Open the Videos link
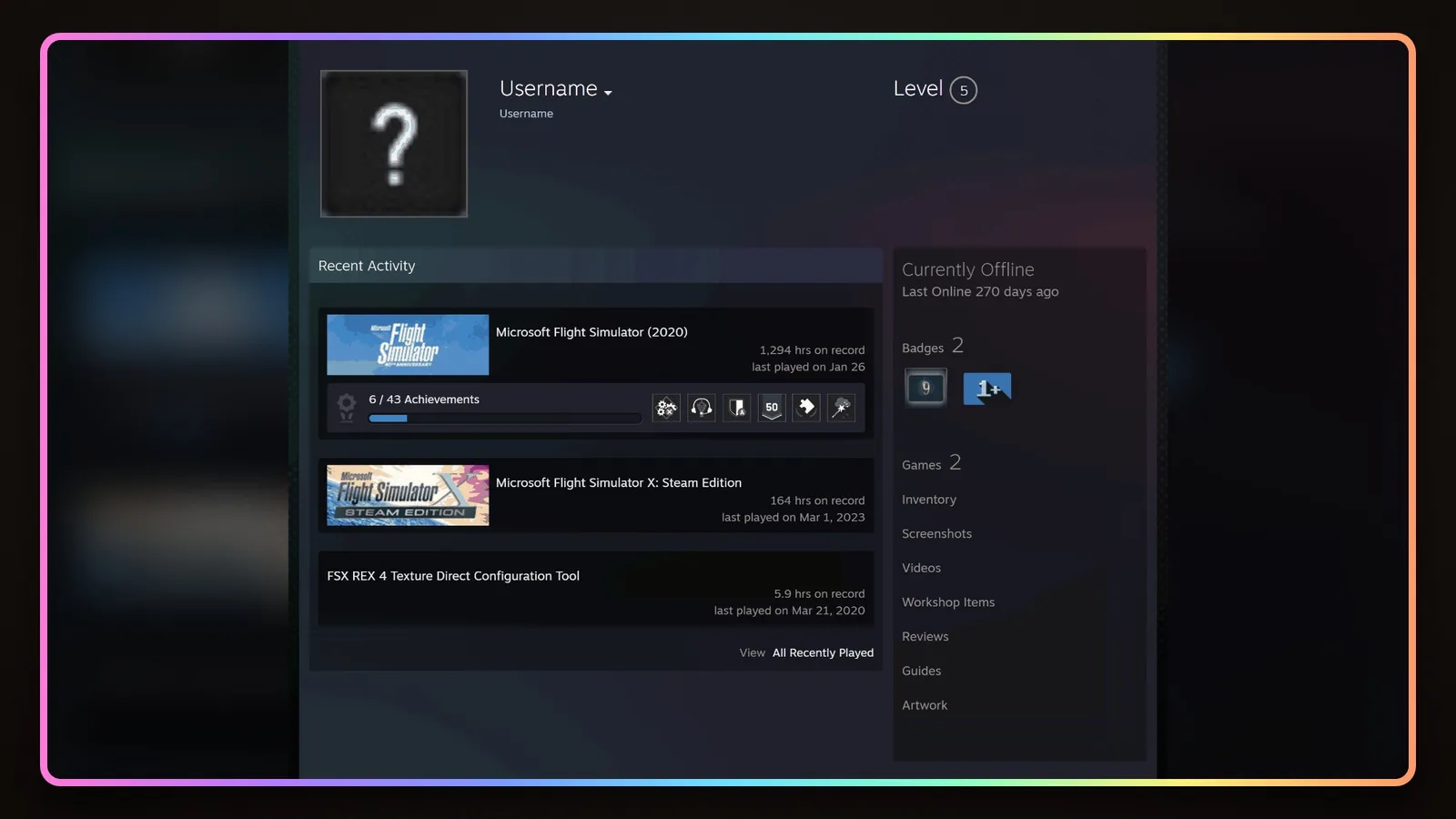Image resolution: width=1456 pixels, height=819 pixels. [x=921, y=568]
